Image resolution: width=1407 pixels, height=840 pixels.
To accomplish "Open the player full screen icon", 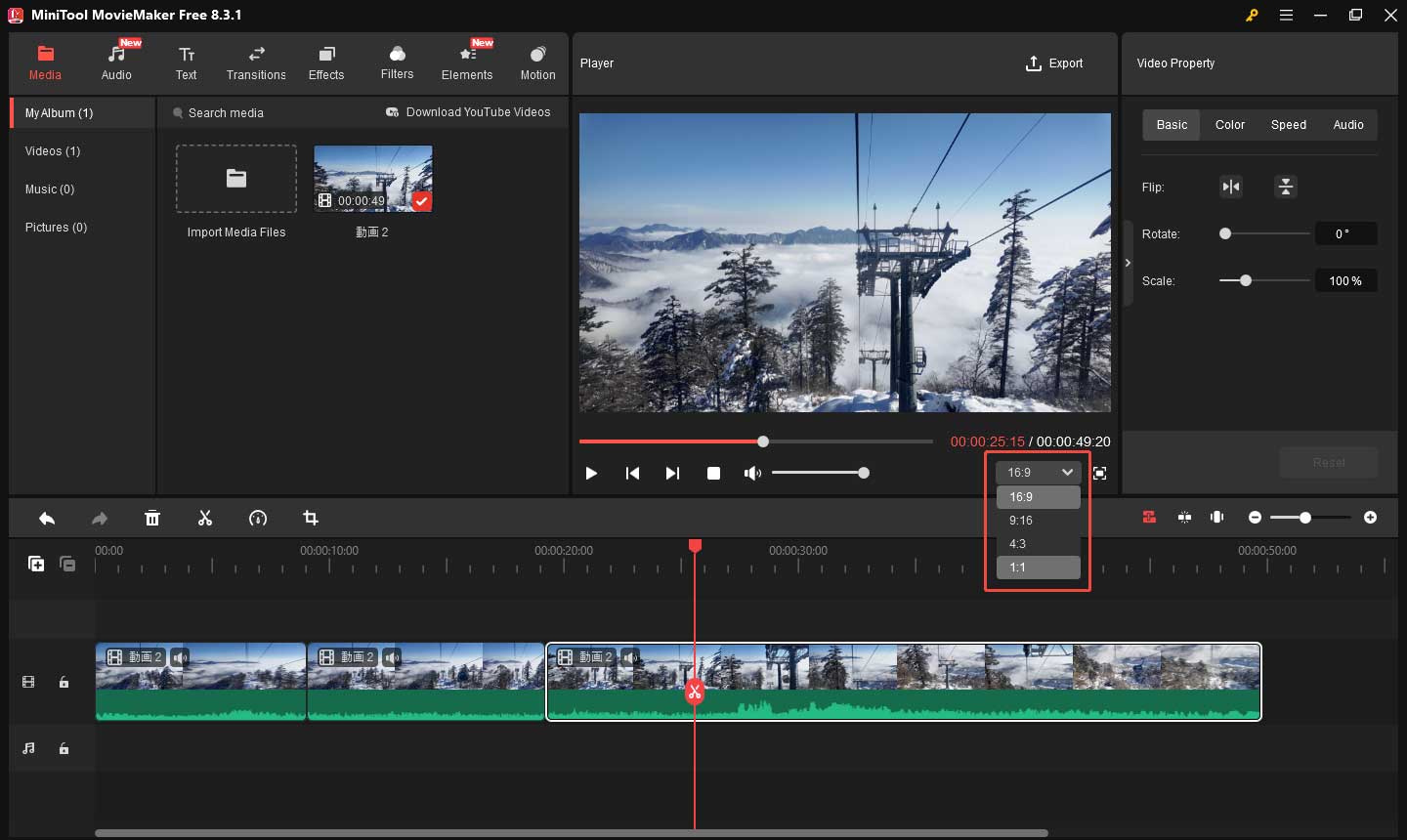I will [x=1099, y=473].
